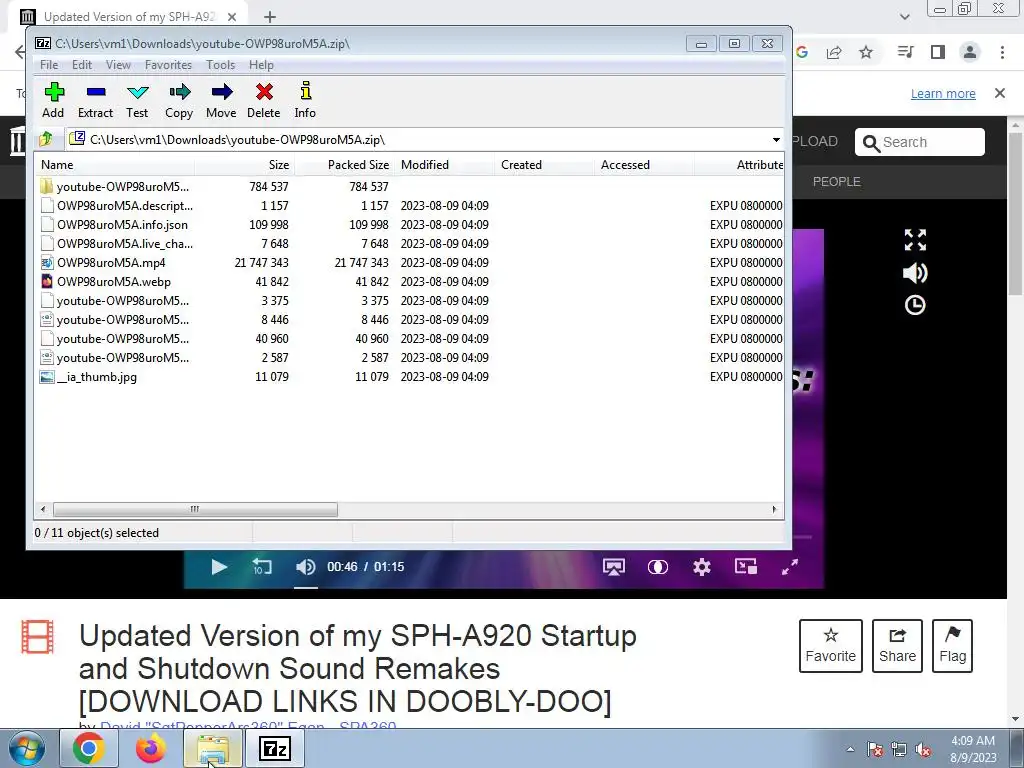This screenshot has width=1024, height=768.
Task: Click the horizontal scrollbar left arrow
Action: click(43, 509)
